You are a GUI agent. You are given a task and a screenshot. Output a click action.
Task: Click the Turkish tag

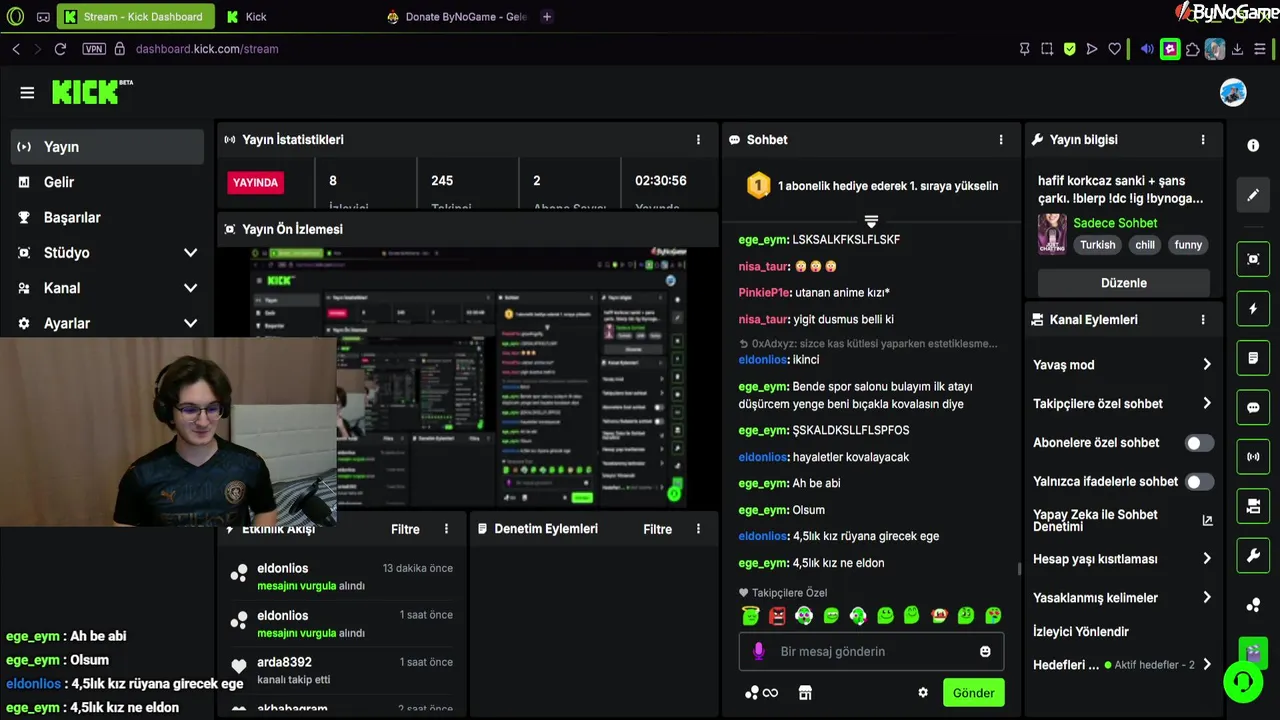[x=1097, y=245]
